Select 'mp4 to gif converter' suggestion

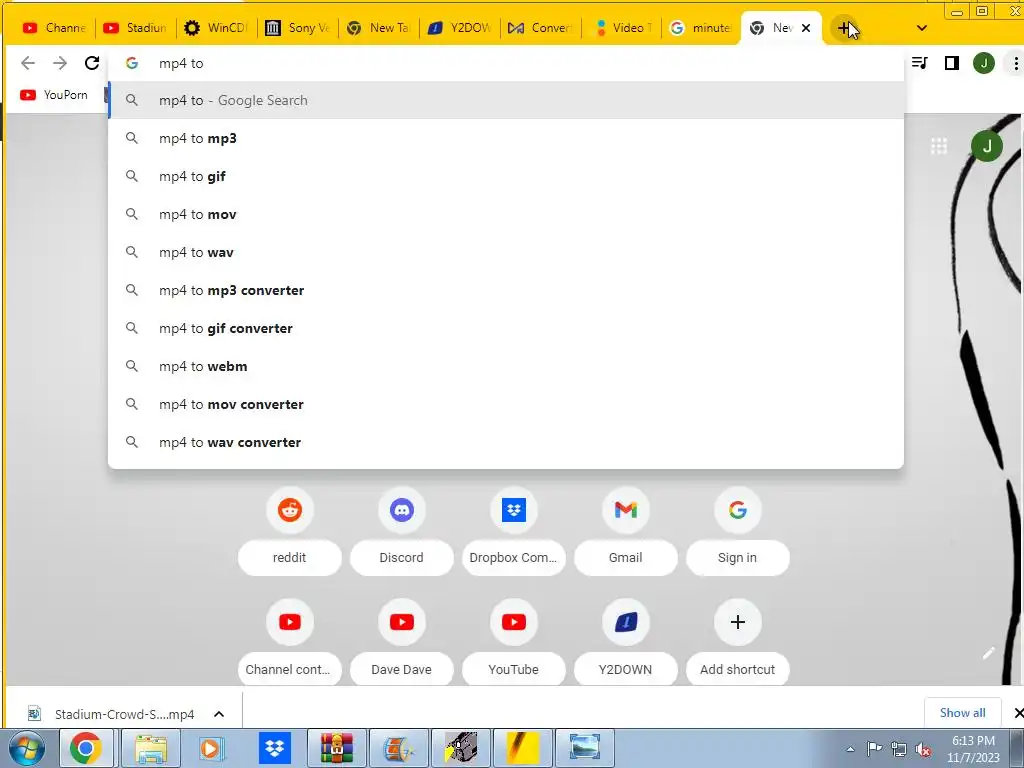coord(506,328)
